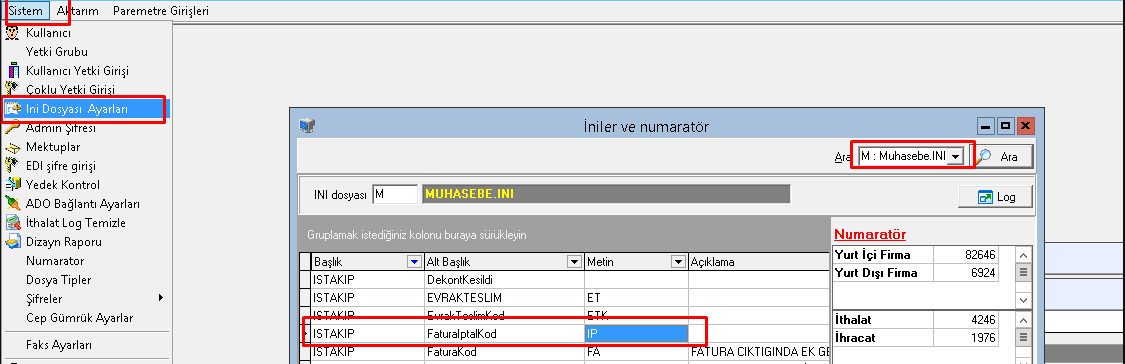Click the İthalat Log Temizle icon

point(12,223)
